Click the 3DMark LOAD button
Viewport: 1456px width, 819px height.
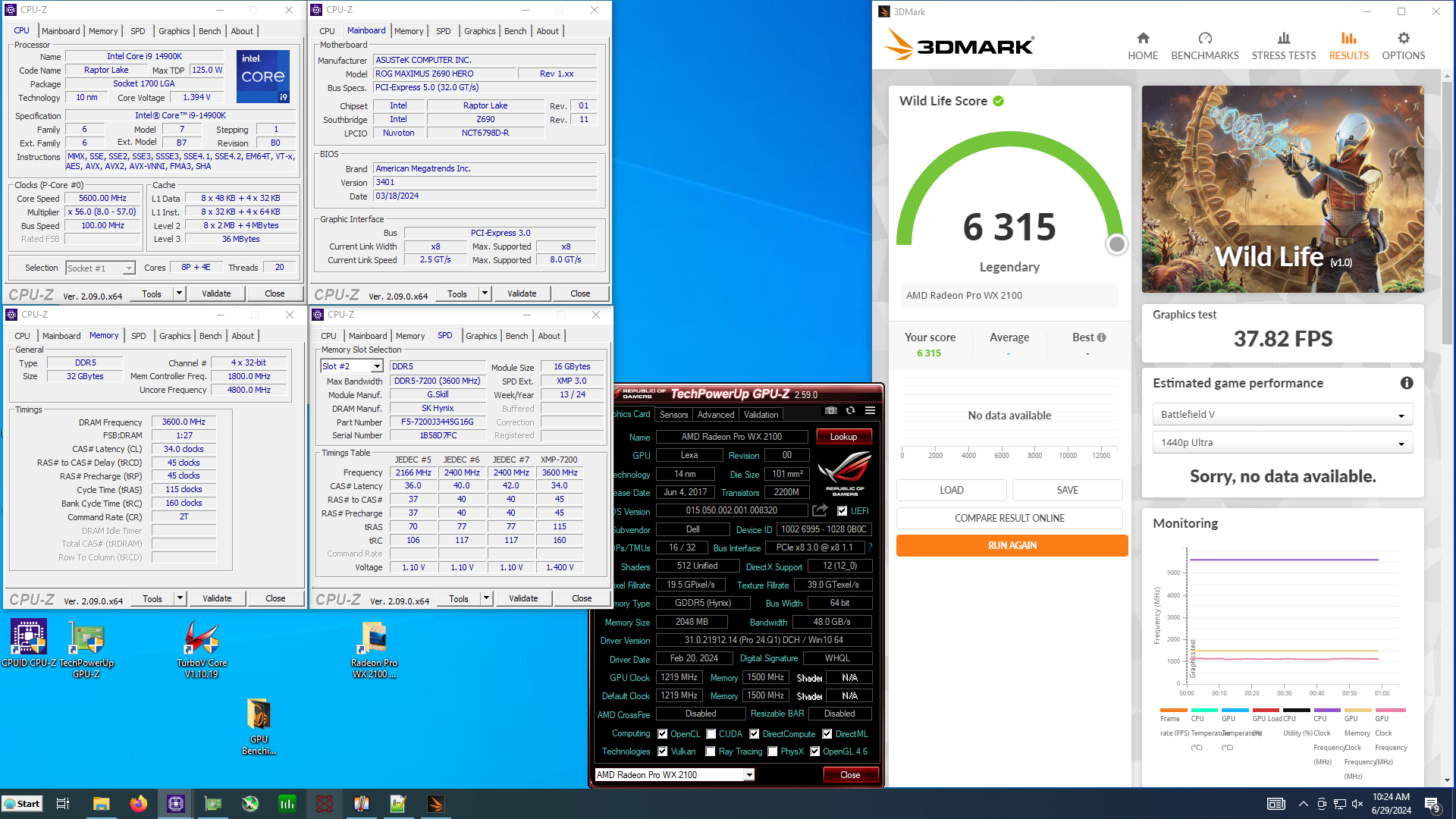(x=952, y=490)
